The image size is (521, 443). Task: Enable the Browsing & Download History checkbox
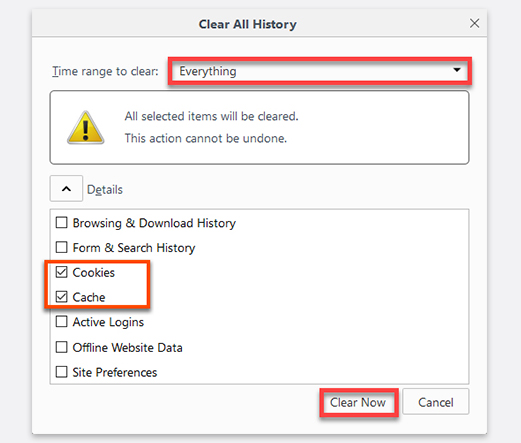(62, 223)
